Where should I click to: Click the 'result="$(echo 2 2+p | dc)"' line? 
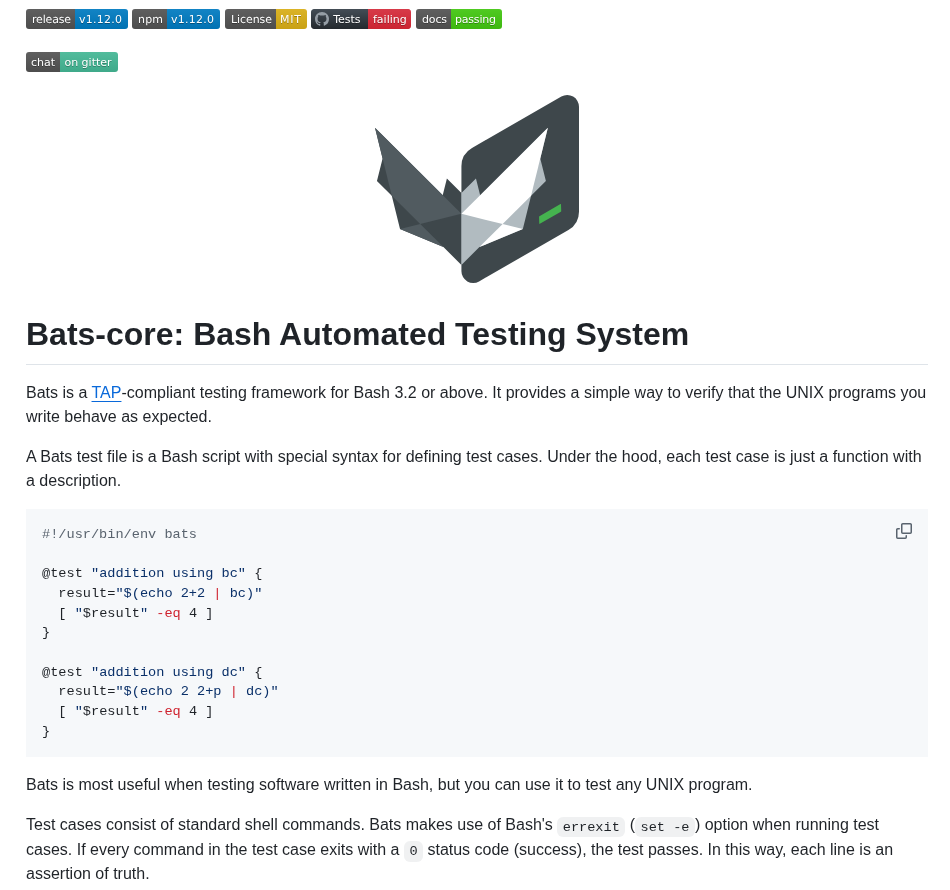pos(168,691)
